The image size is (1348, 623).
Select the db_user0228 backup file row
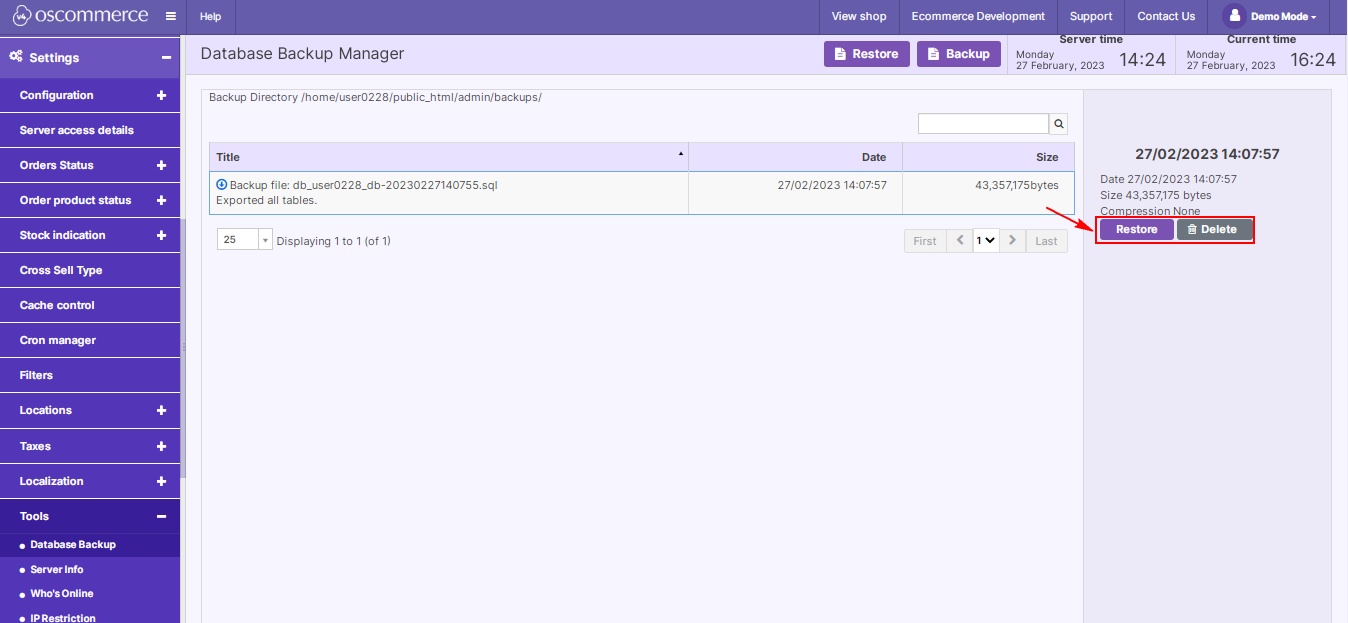pos(642,193)
